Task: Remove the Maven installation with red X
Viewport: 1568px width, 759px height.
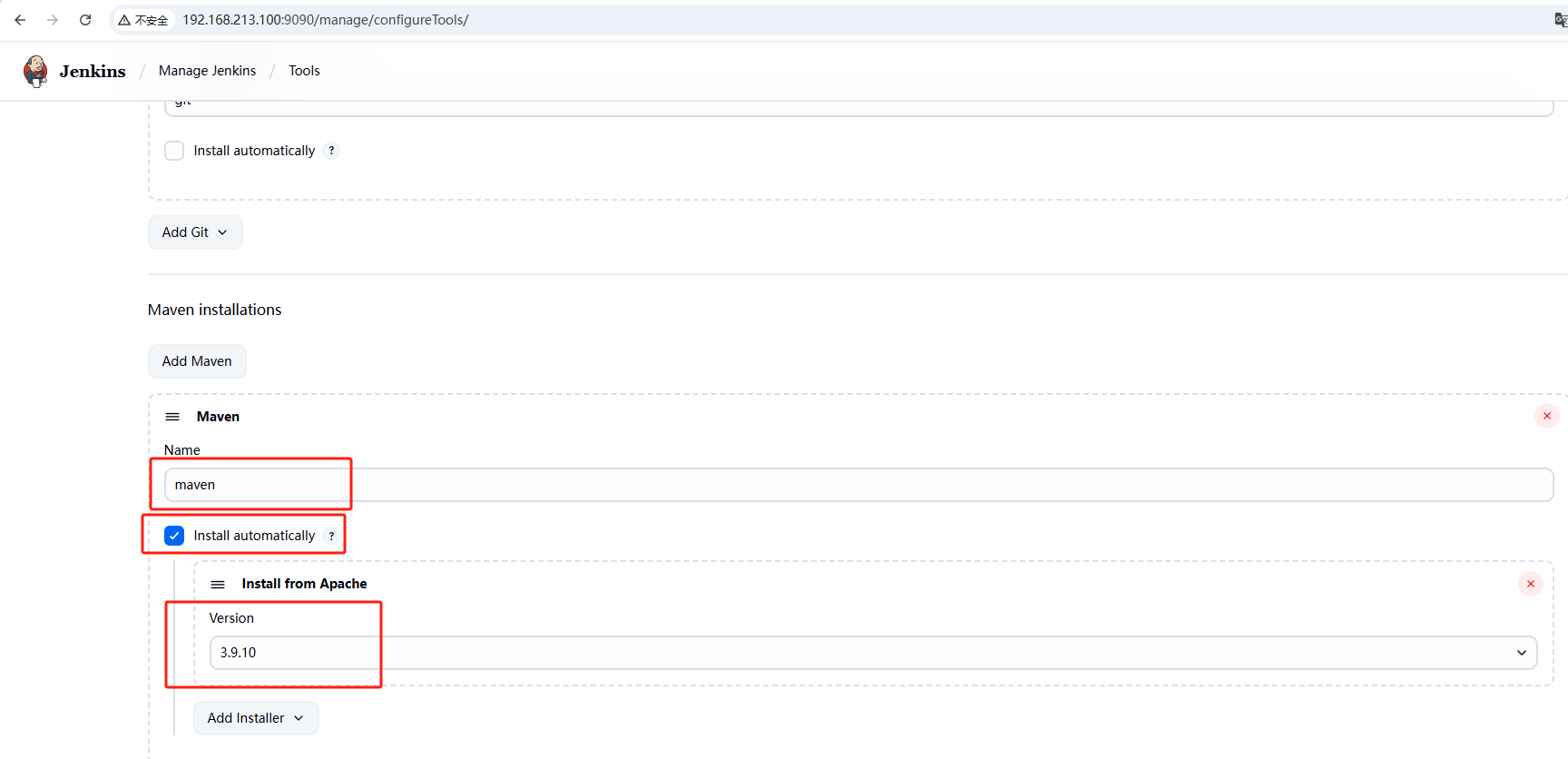Action: 1547,416
